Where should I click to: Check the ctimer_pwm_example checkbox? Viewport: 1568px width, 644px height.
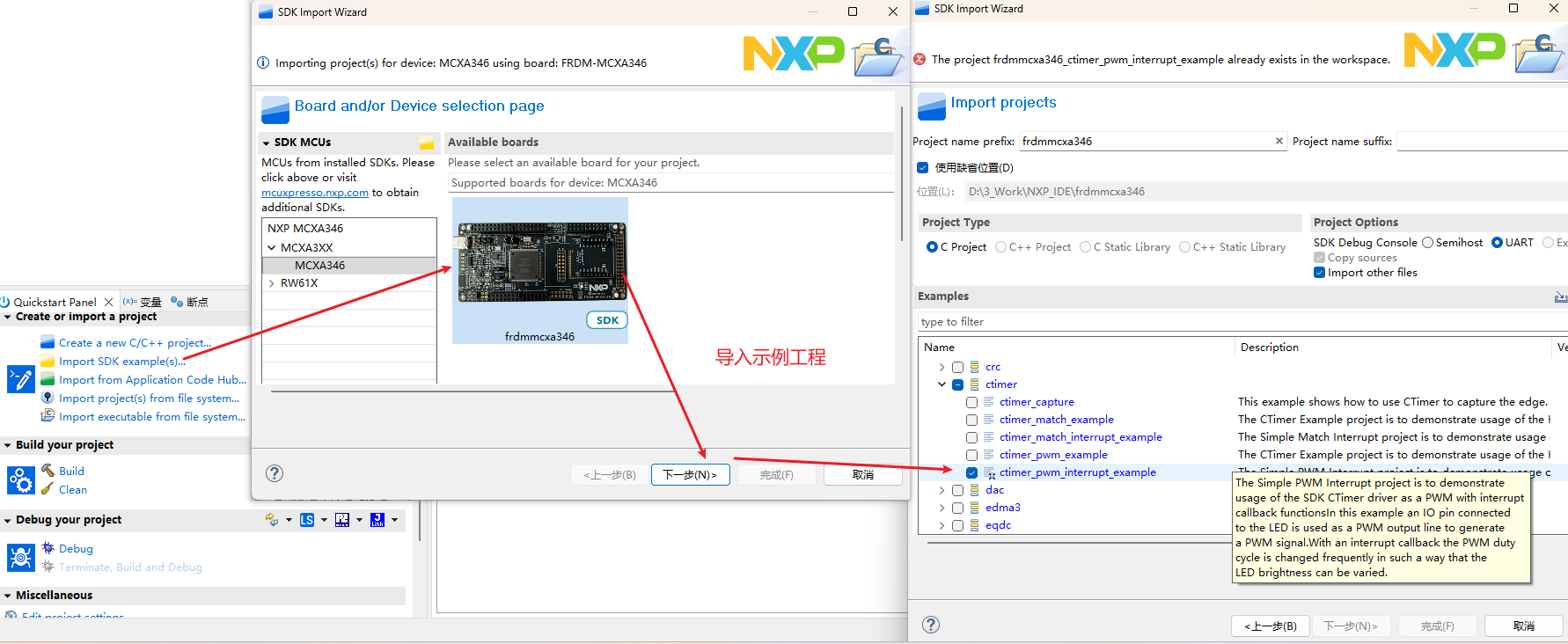pos(971,455)
